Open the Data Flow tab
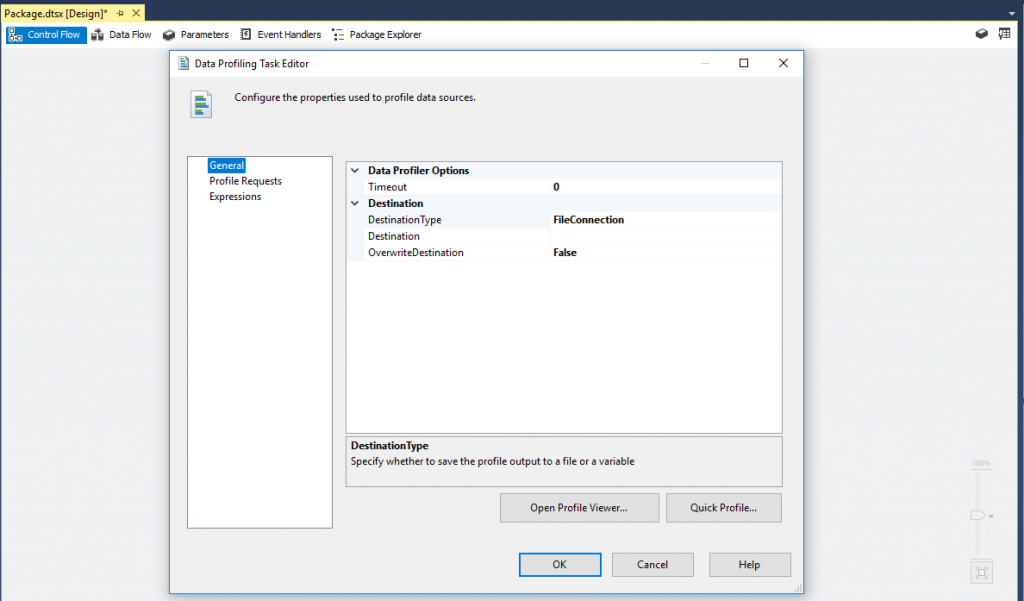The image size is (1024, 601). pyautogui.click(x=122, y=34)
